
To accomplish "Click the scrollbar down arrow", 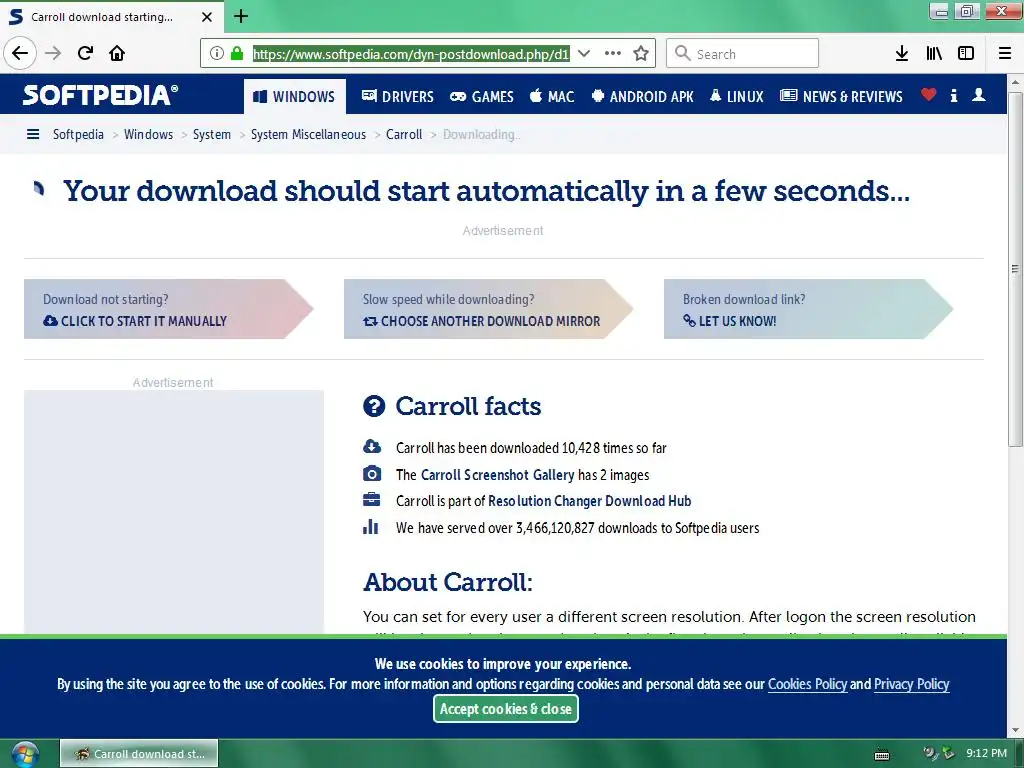I will 1015,731.
